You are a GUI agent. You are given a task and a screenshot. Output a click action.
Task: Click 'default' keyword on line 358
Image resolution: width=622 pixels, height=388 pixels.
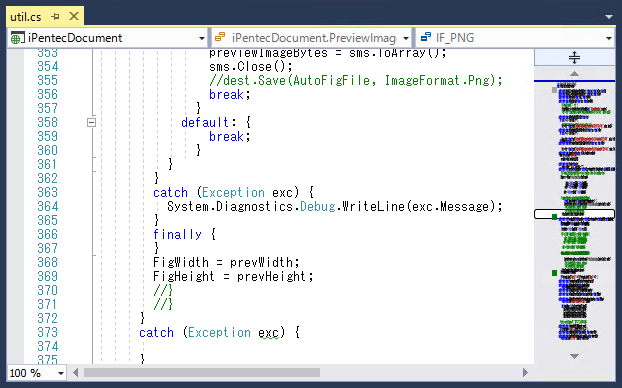(x=205, y=123)
